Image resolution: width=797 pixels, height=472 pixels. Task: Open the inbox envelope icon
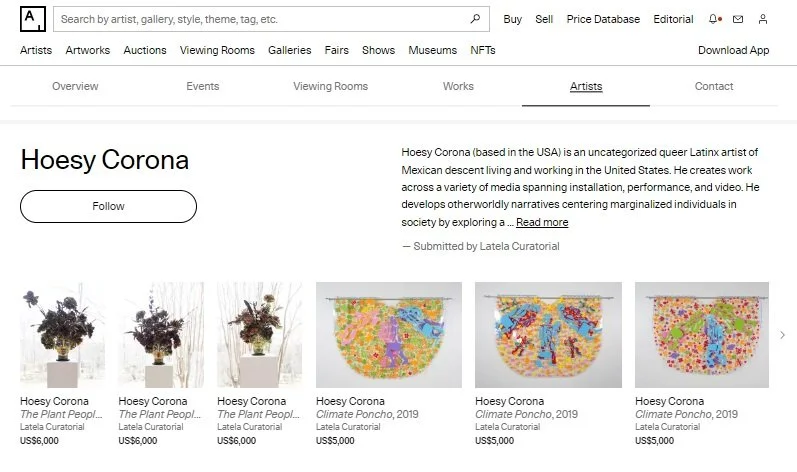(x=738, y=19)
